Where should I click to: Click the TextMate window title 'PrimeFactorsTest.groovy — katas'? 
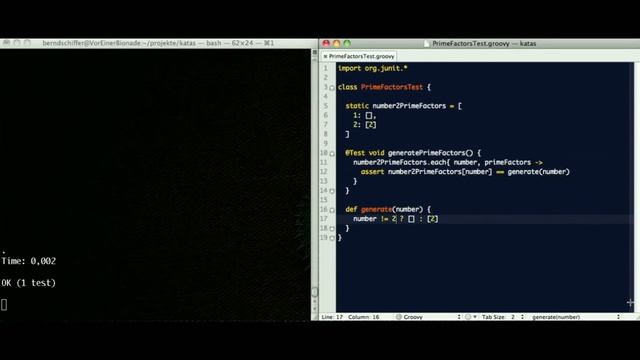pos(484,43)
